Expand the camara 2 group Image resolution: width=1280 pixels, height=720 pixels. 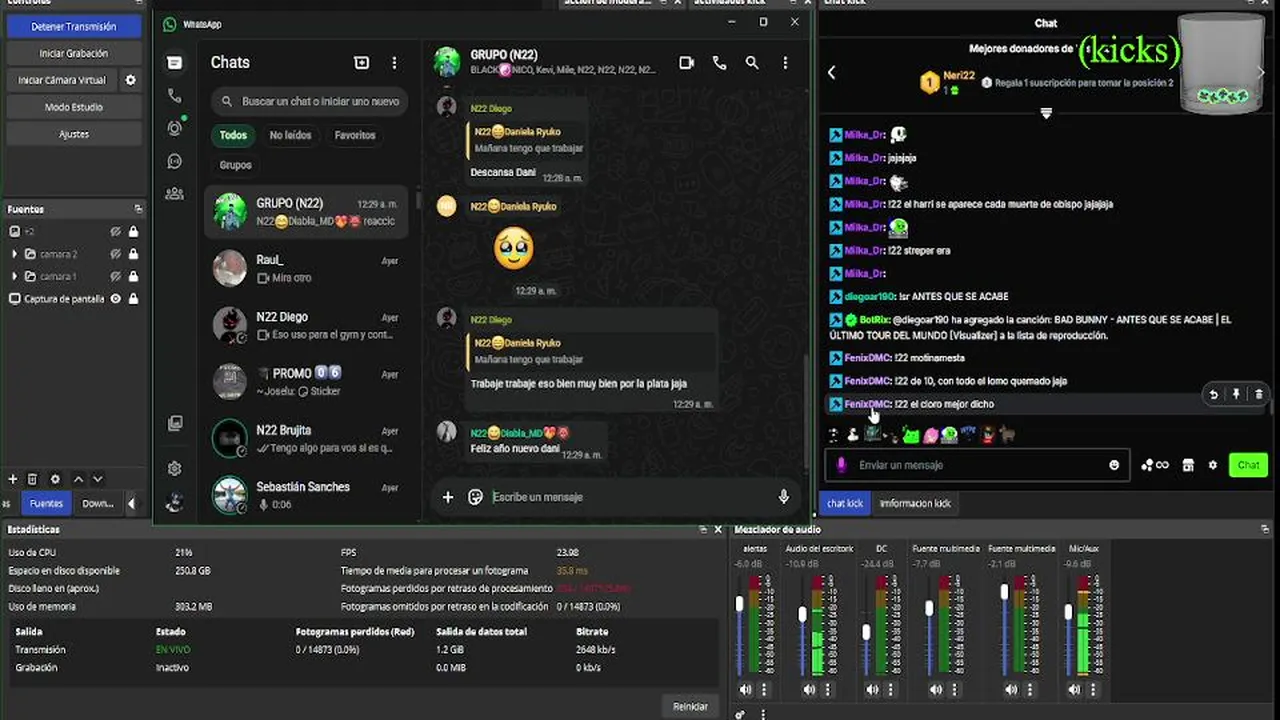pyautogui.click(x=14, y=254)
